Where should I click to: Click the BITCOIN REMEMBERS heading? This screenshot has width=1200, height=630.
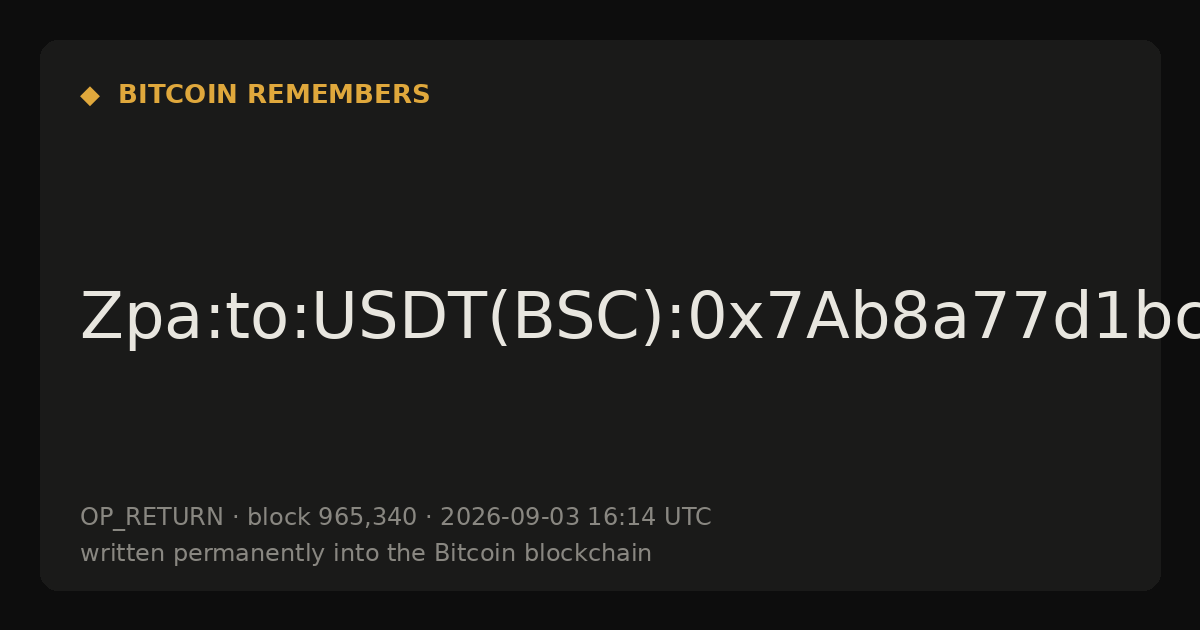[x=274, y=95]
